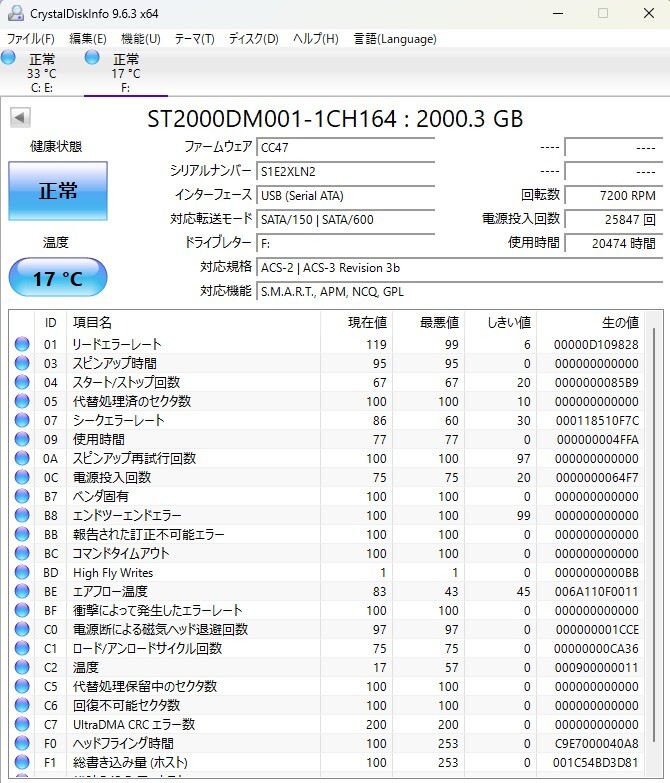Screen dimensions: 670x783
Task: Click the 使用時間 value 20474 時間
Action: [614, 243]
